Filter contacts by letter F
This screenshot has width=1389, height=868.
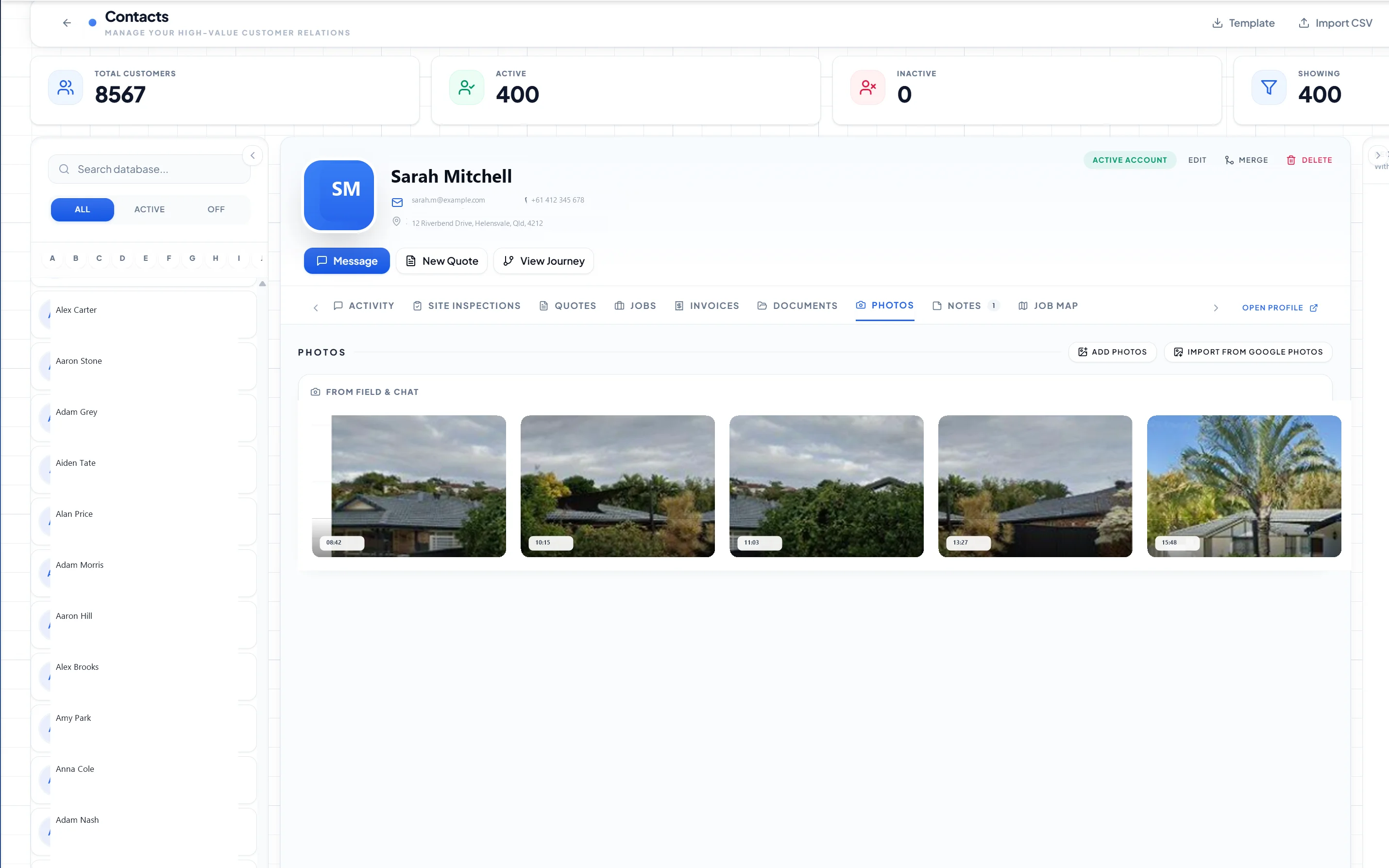(x=169, y=258)
